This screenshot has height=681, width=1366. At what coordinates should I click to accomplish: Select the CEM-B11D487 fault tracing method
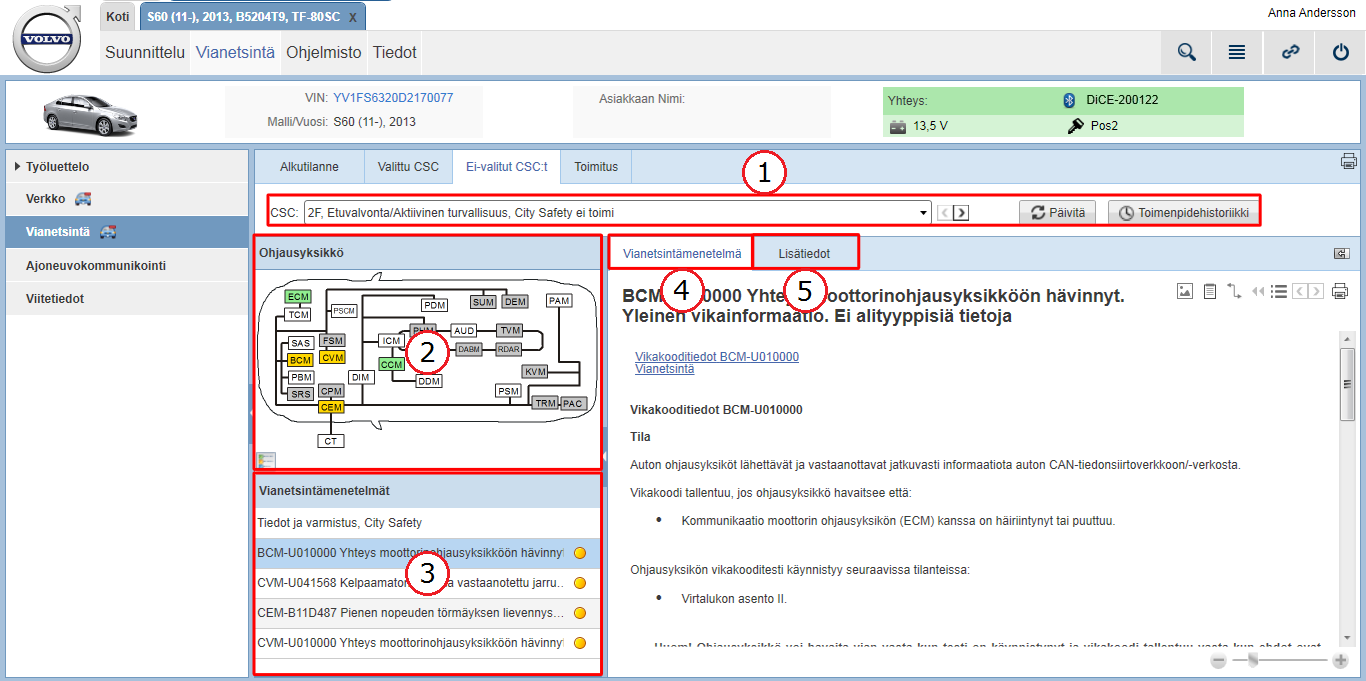click(x=428, y=613)
